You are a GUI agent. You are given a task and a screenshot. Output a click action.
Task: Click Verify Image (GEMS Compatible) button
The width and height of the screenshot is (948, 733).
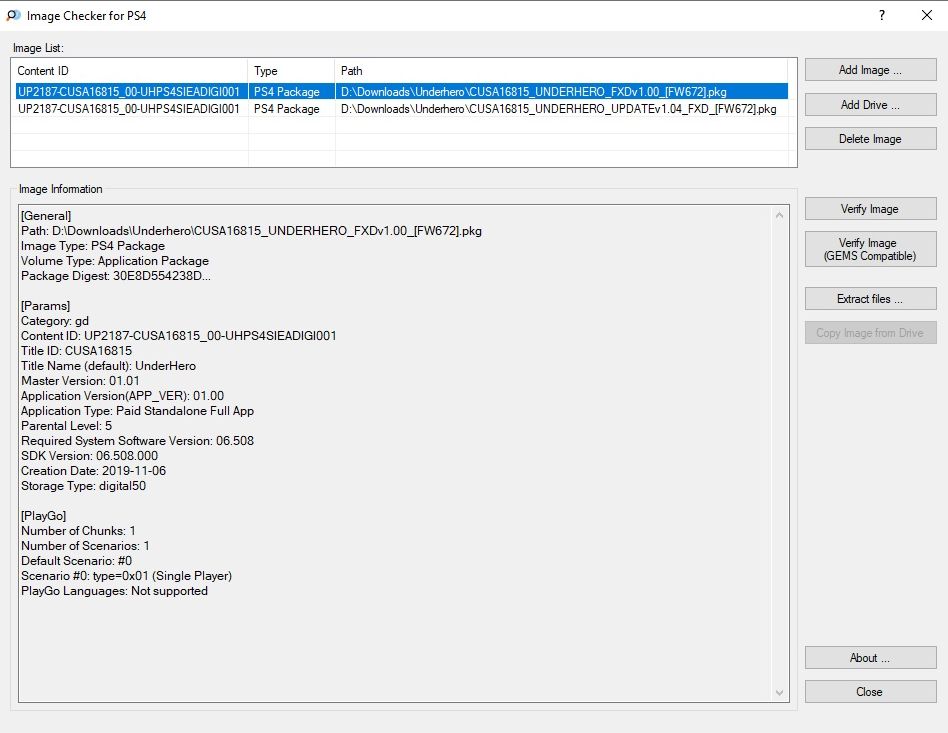coord(870,249)
